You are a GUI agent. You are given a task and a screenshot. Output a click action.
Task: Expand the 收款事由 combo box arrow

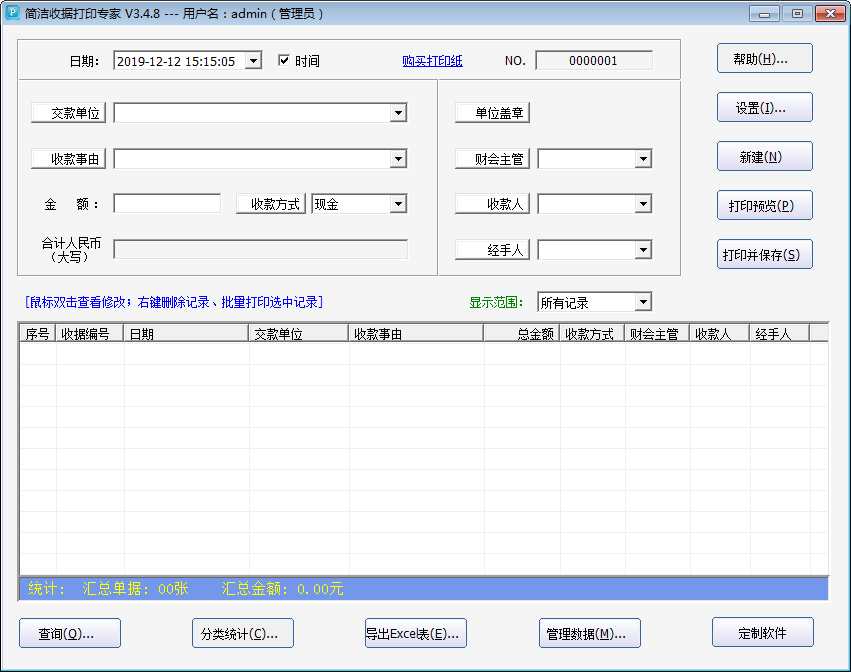[x=398, y=159]
